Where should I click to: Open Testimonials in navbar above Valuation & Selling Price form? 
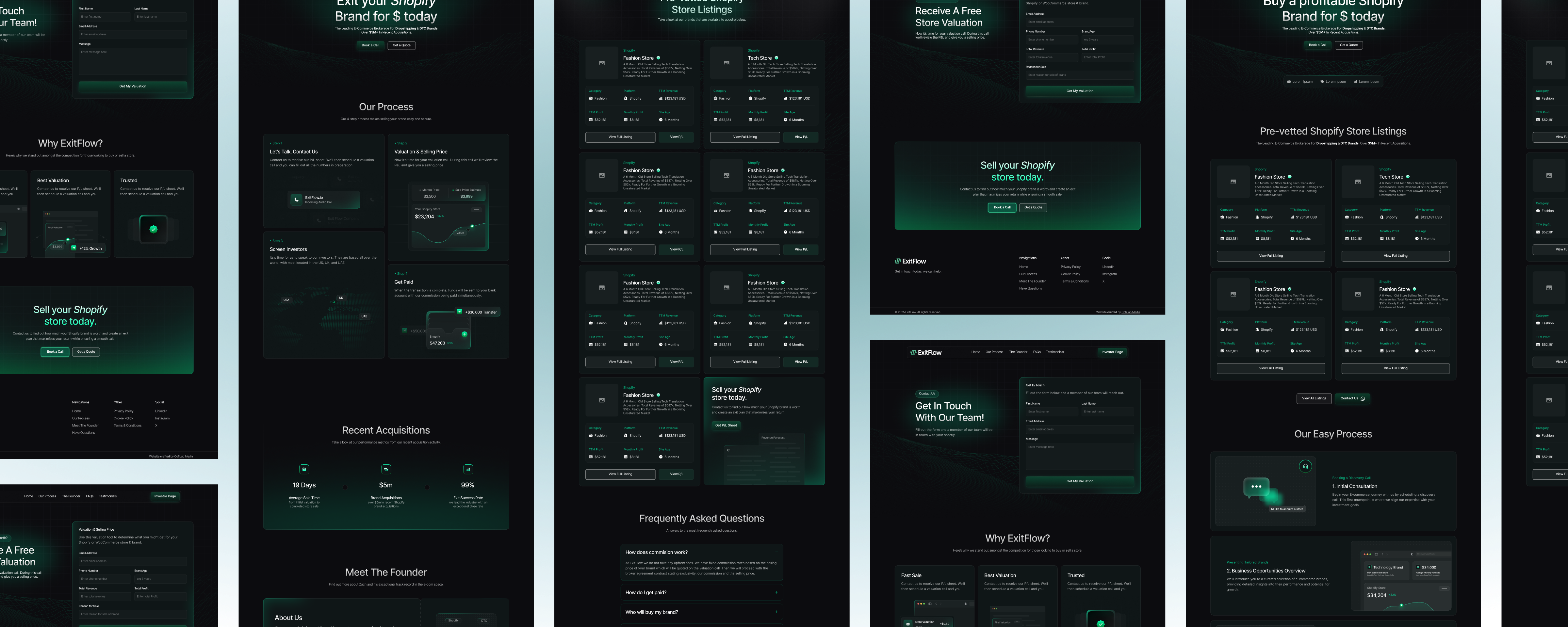click(x=108, y=496)
